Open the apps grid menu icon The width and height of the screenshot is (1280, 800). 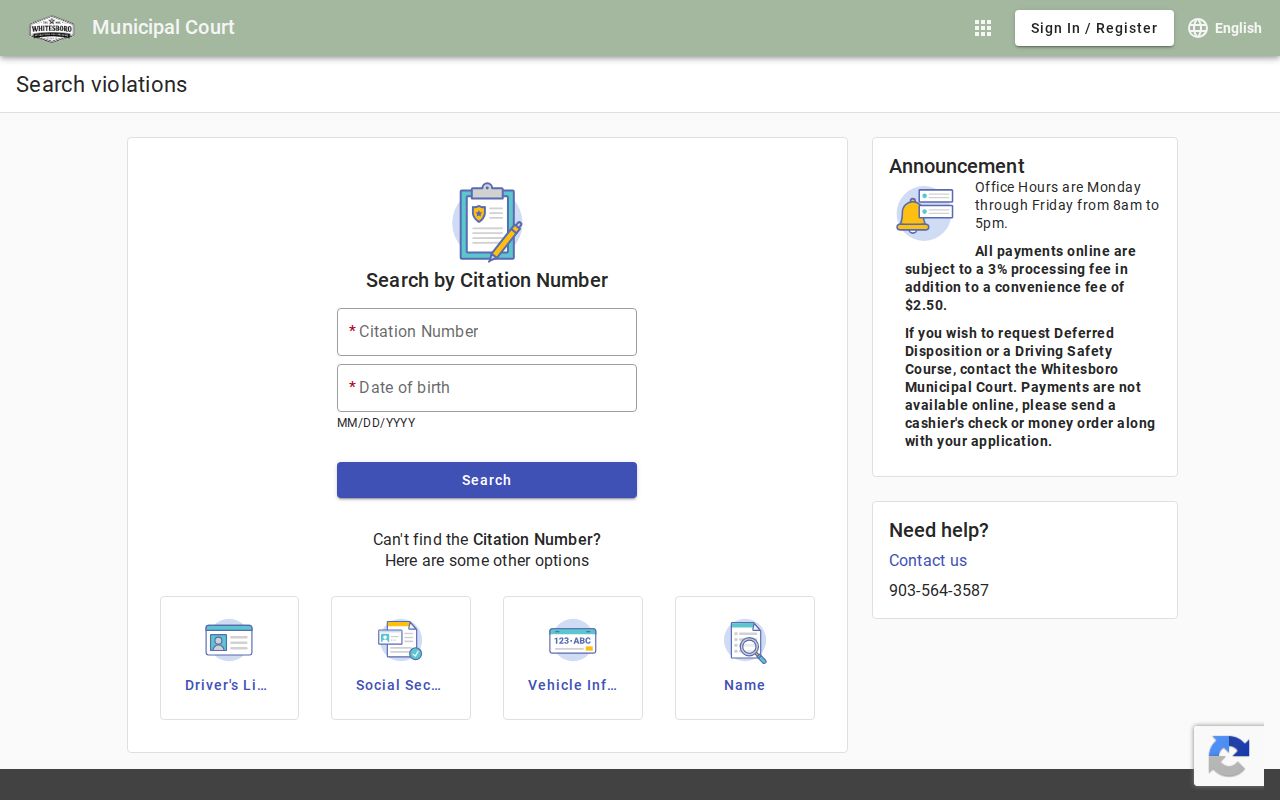(x=983, y=28)
